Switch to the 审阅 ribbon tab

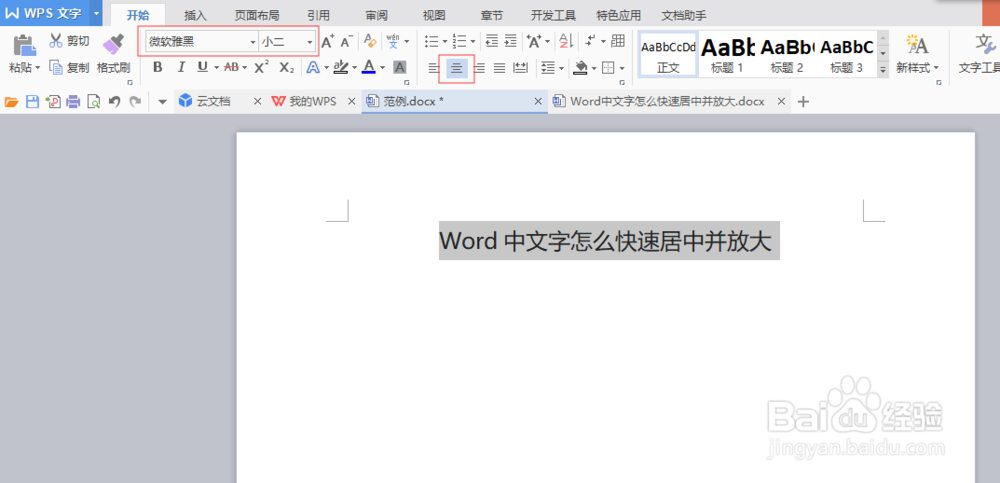tap(376, 15)
